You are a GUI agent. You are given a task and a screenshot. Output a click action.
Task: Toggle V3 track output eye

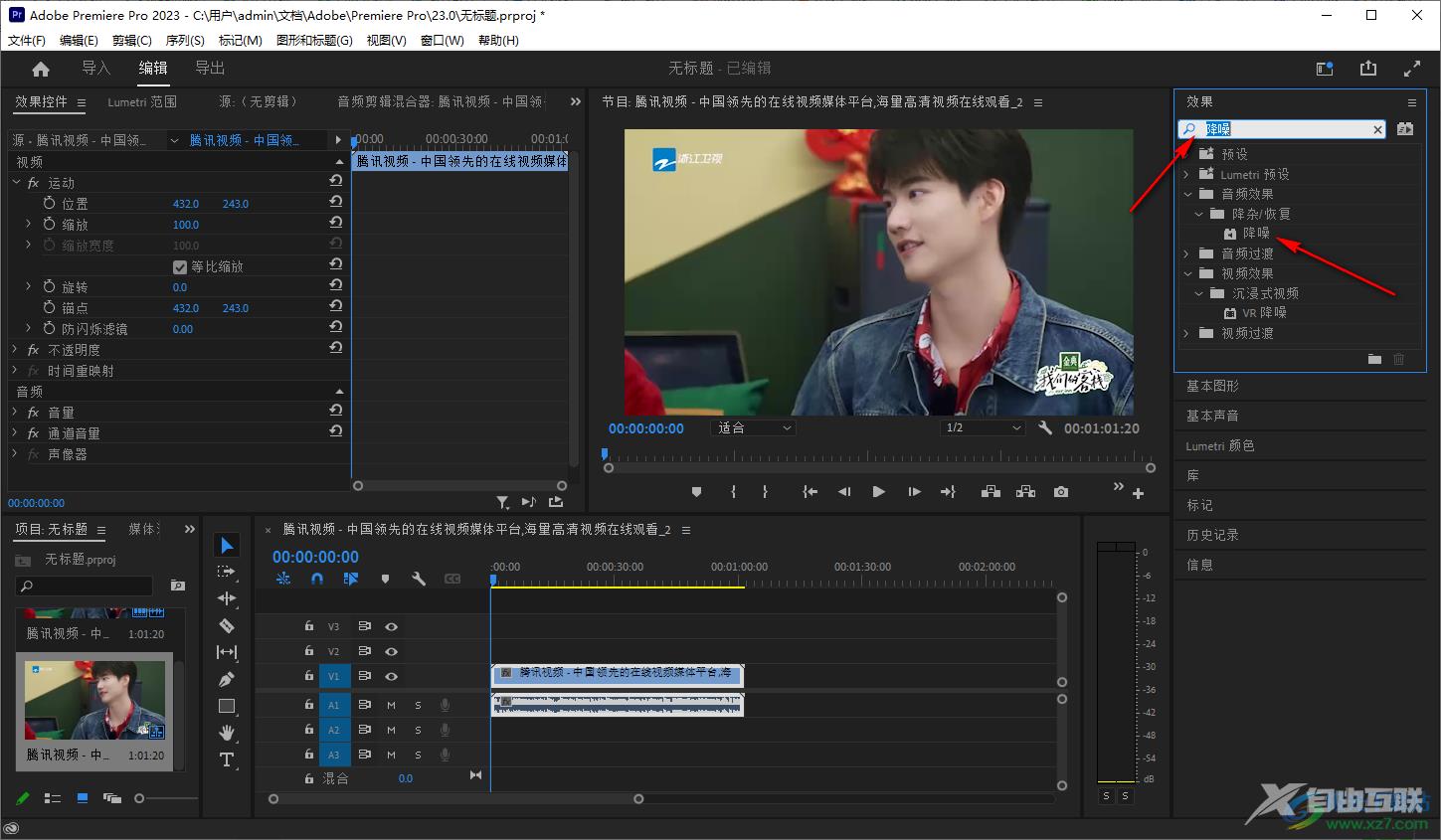(x=391, y=626)
